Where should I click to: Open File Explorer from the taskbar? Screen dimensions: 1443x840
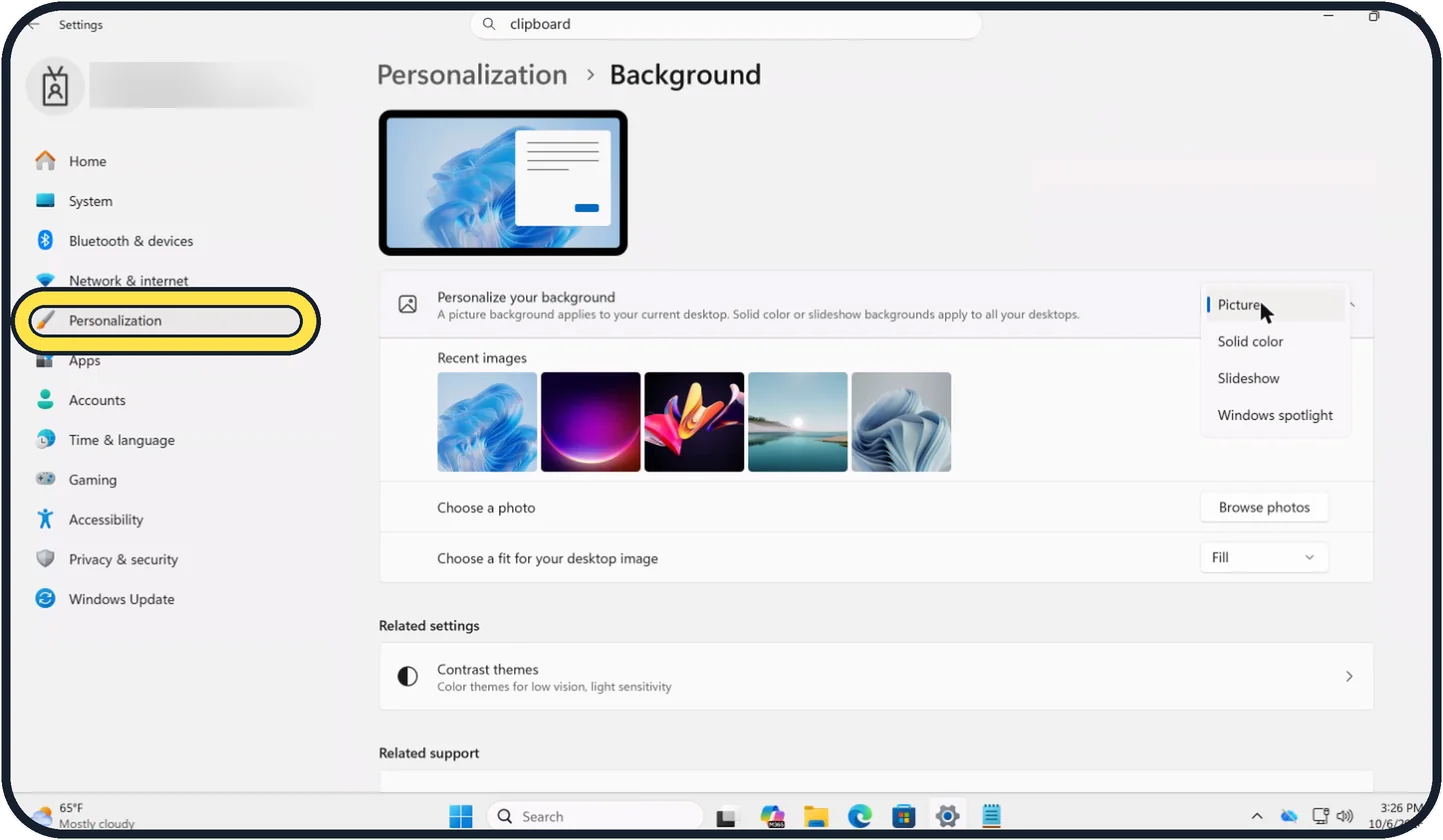[x=816, y=816]
